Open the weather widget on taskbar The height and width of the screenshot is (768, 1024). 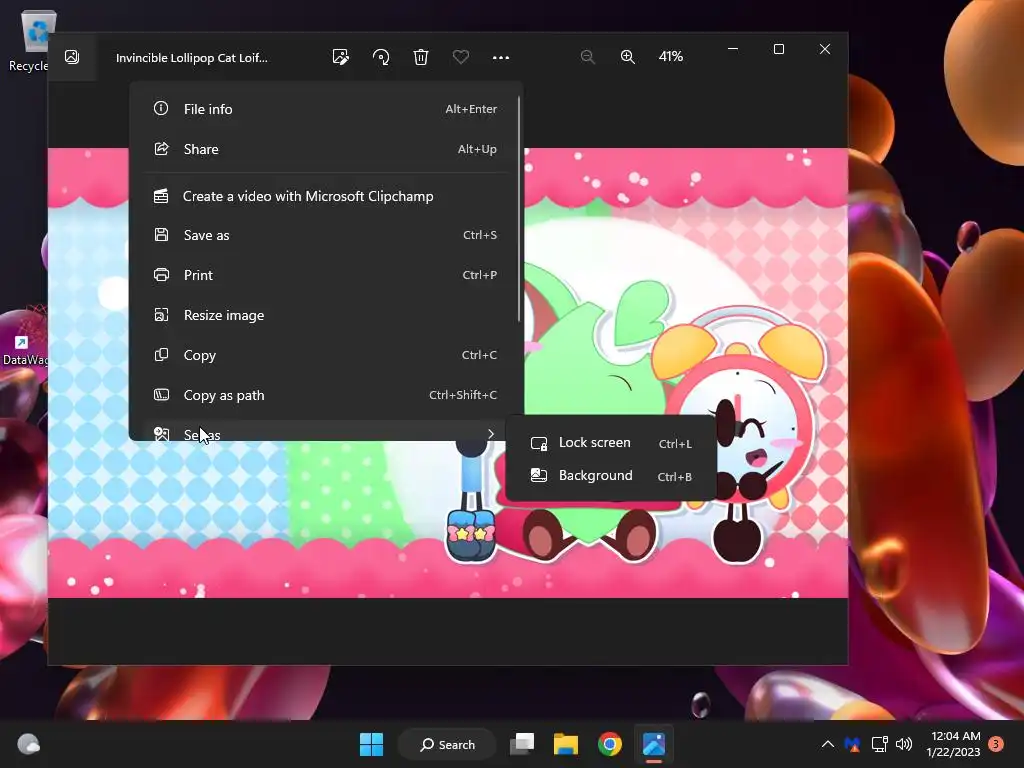click(x=28, y=744)
